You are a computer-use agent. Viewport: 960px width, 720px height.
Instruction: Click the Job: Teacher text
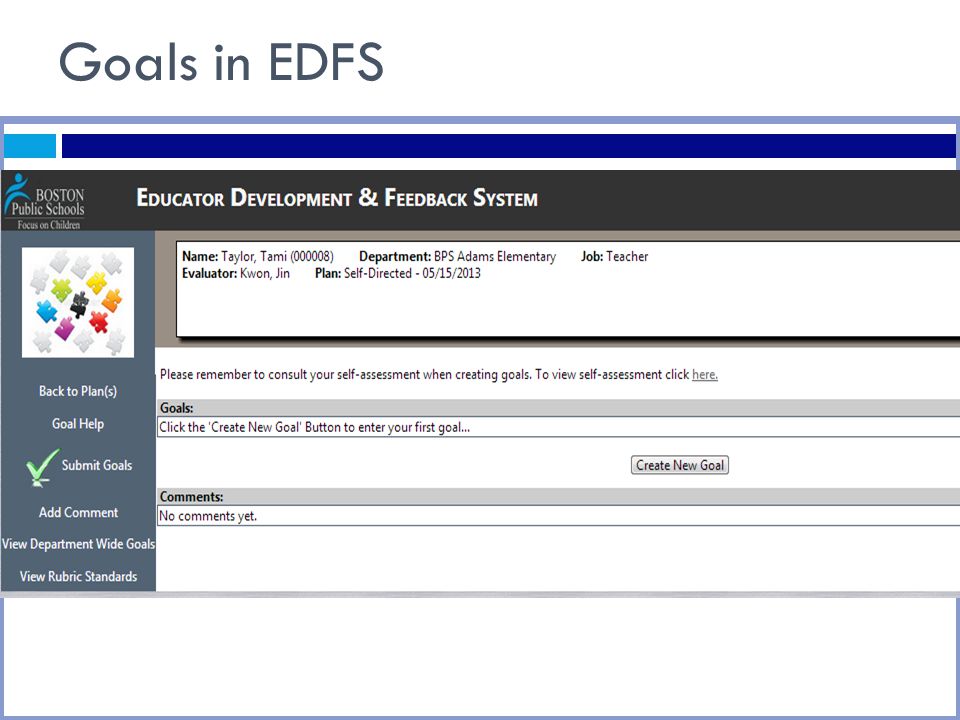pos(615,257)
